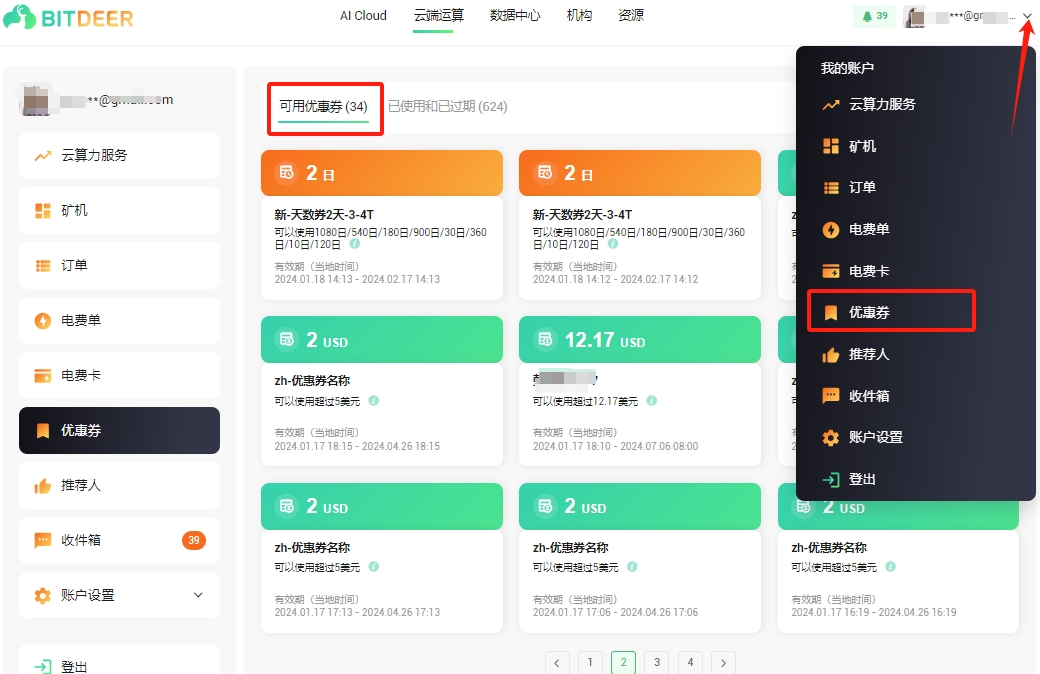The width and height of the screenshot is (1040, 674).
Task: Click info icon on coupon valid from 2024.01.17 16:19
Action: click(x=891, y=567)
